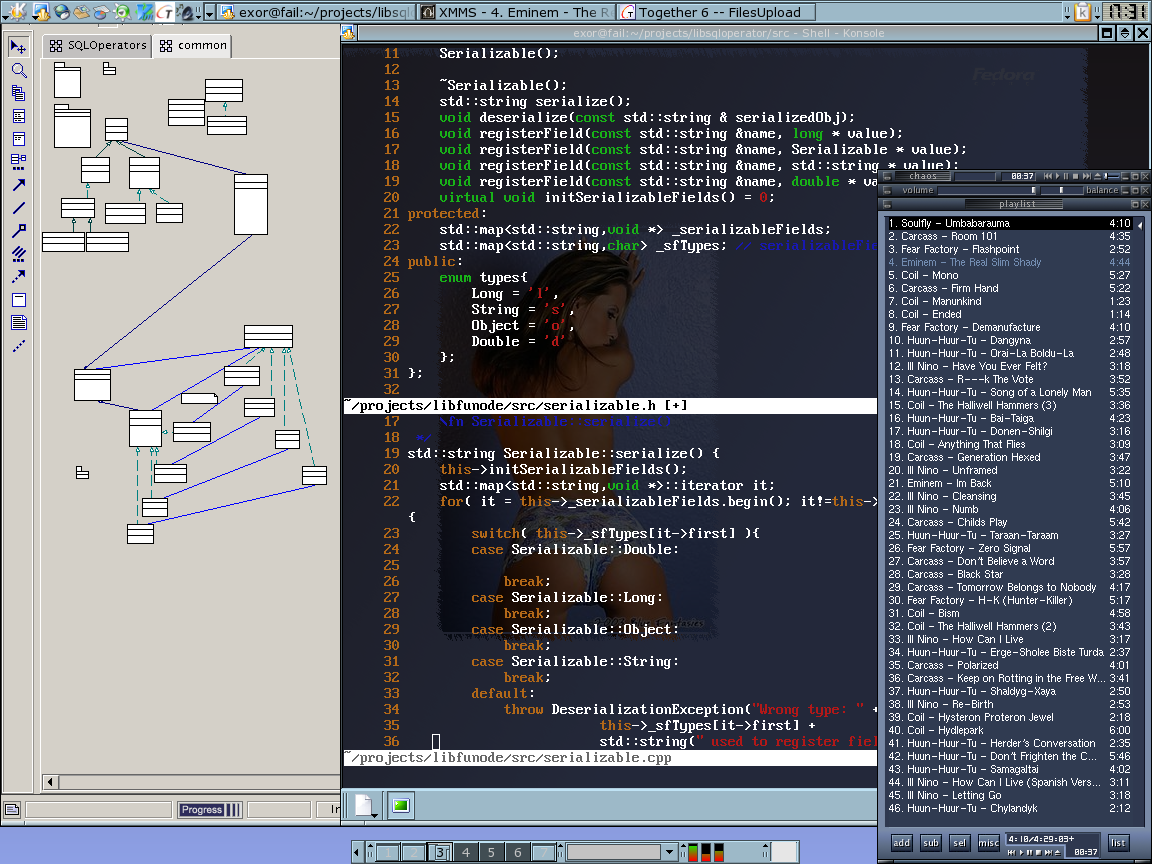Switch to virtual desktop 5
The height and width of the screenshot is (864, 1152).
(491, 852)
